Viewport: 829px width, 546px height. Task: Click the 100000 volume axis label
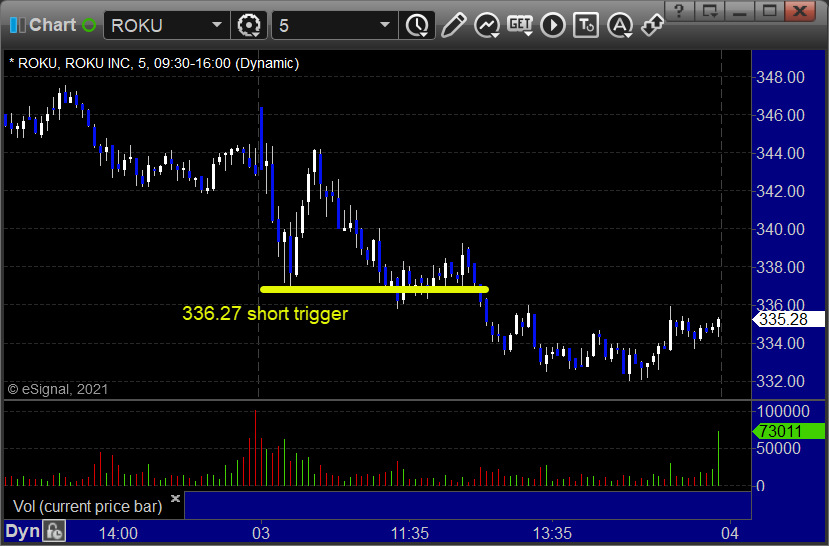click(x=783, y=411)
